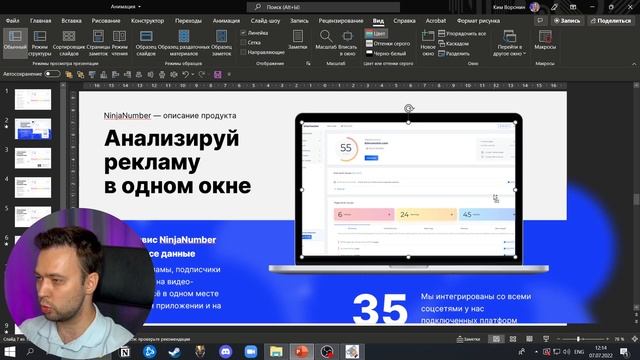This screenshot has height=360, width=640.
Task: Select slide 3 thumbnail
Action: point(33,158)
